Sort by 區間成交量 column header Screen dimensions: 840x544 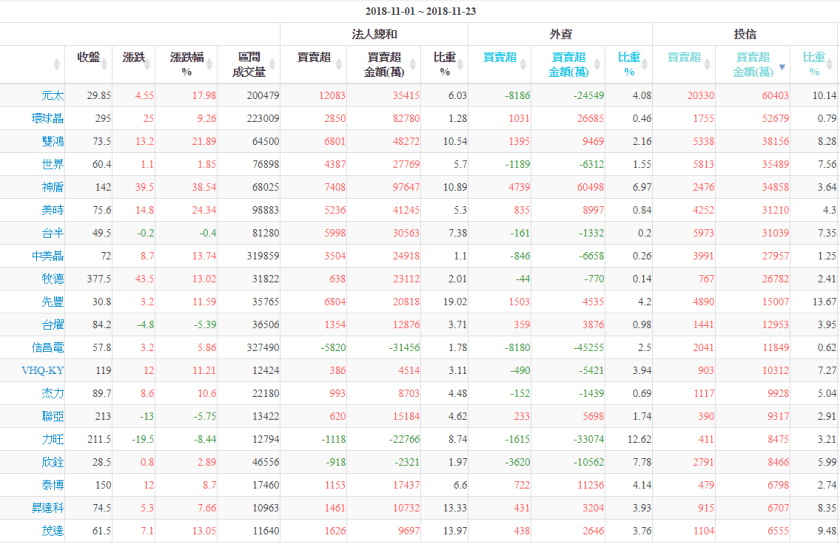249,64
